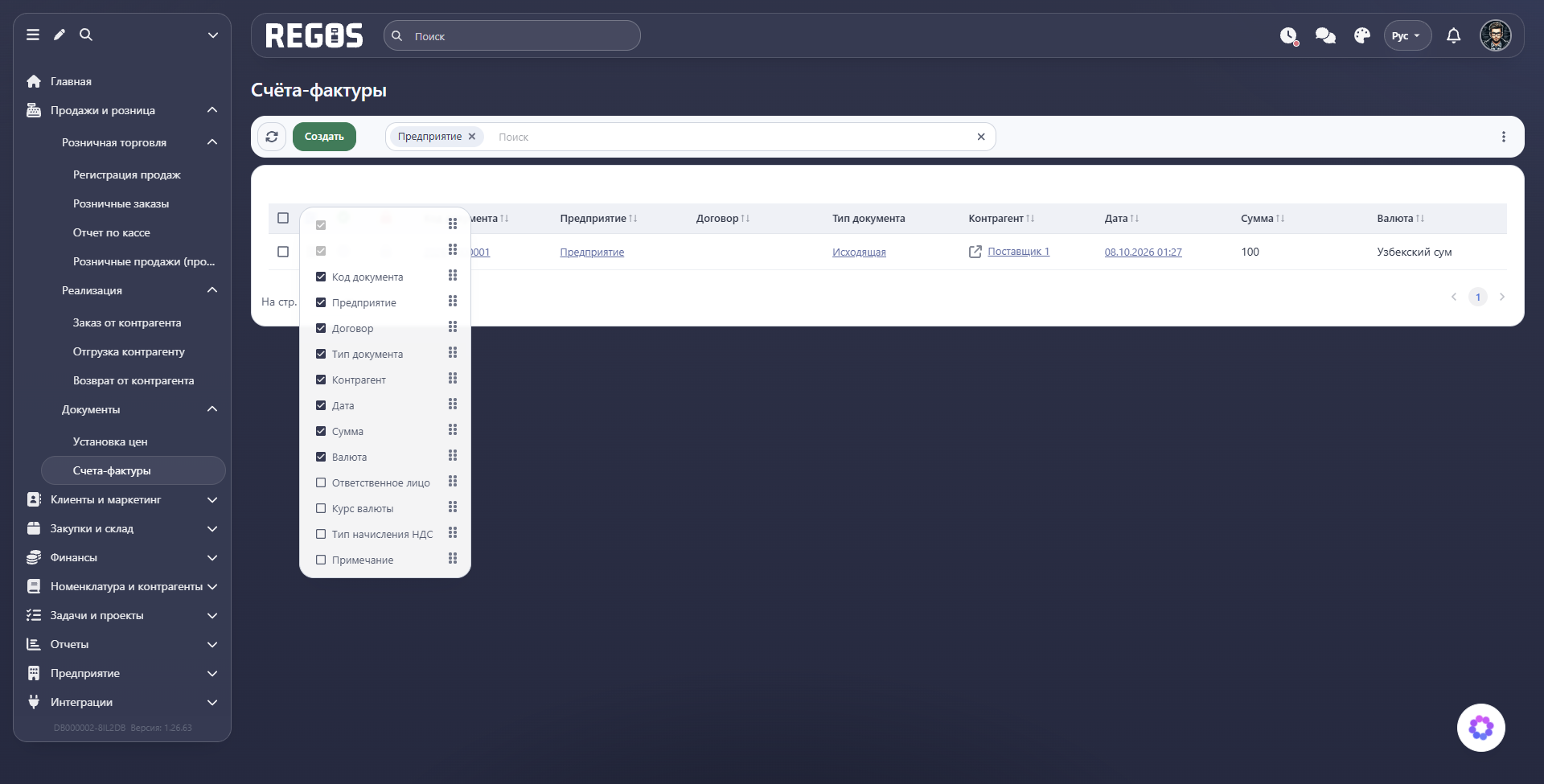Open the Поставщик 1 link
The height and width of the screenshot is (784, 1544).
(x=1018, y=252)
